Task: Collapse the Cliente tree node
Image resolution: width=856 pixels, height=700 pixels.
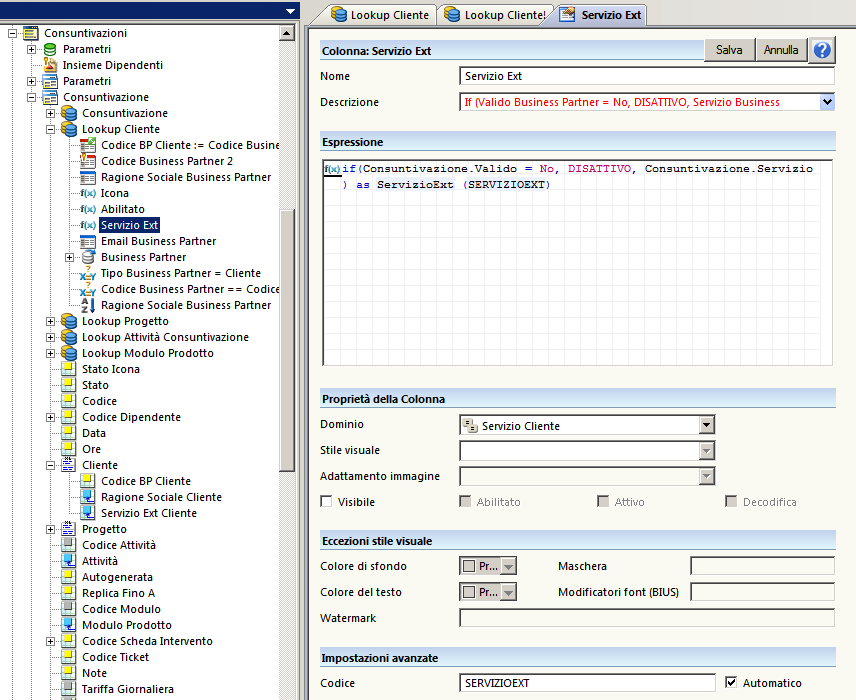Action: point(51,465)
